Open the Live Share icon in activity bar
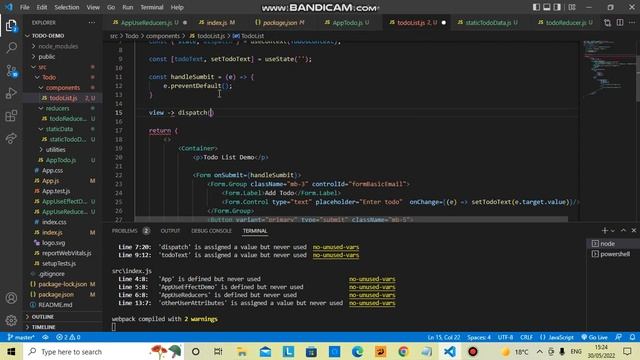Screen dimensions: 640x360 [11, 138]
